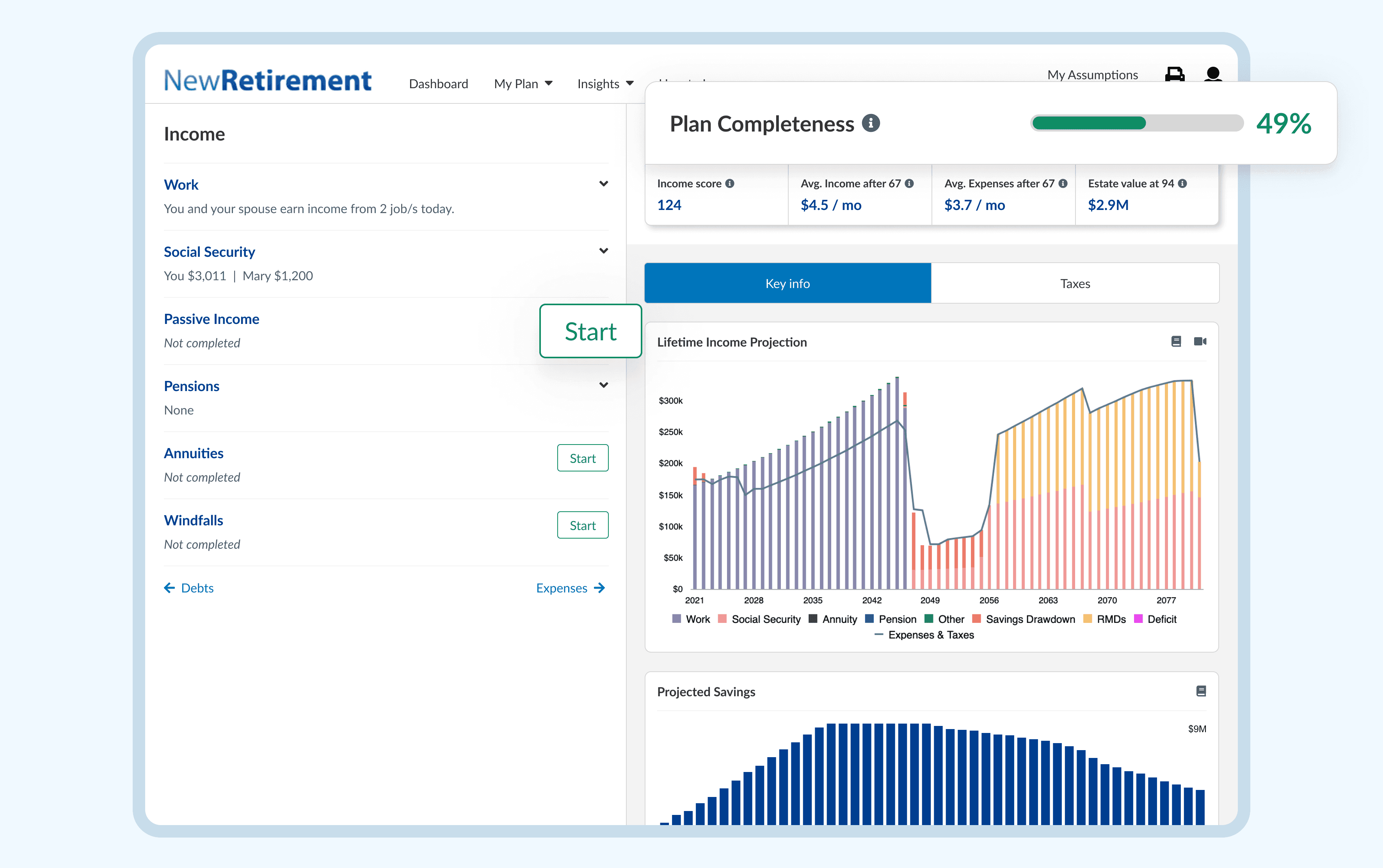1383x868 pixels.
Task: Select the Key info tab
Action: (x=787, y=284)
